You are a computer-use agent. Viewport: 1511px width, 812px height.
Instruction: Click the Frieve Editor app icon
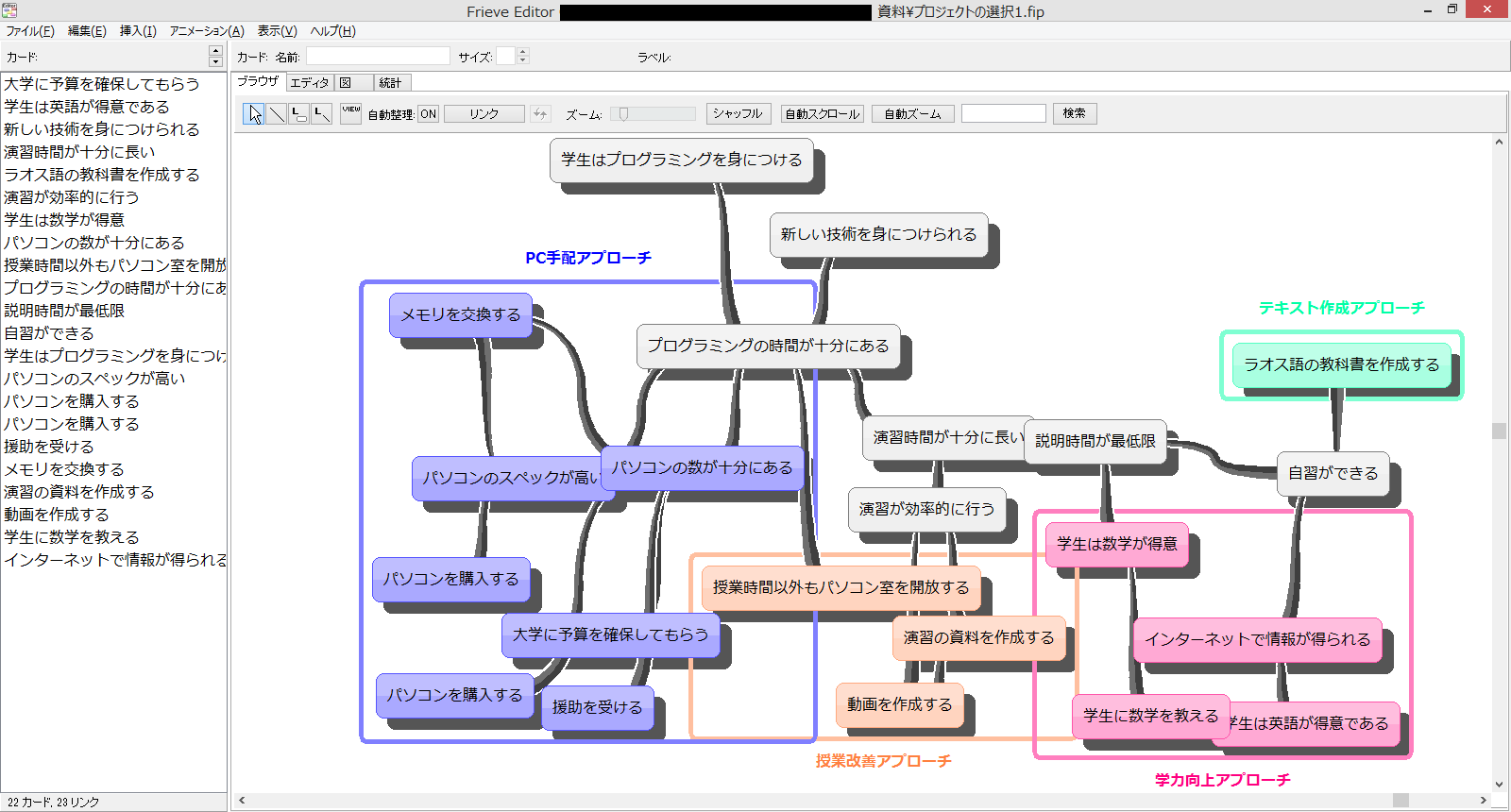(x=9, y=10)
